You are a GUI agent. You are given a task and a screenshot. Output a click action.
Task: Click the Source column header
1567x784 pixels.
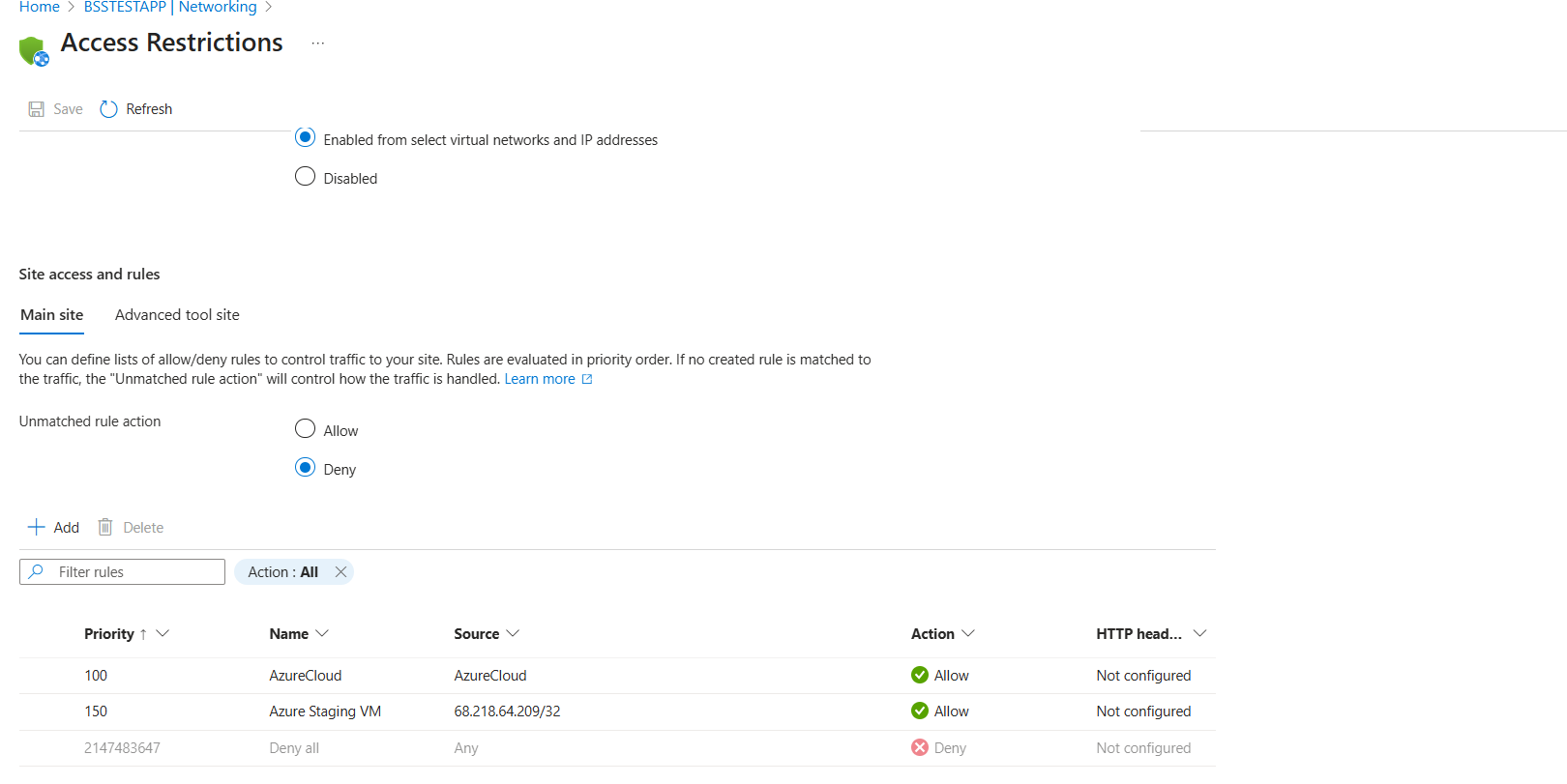(477, 634)
